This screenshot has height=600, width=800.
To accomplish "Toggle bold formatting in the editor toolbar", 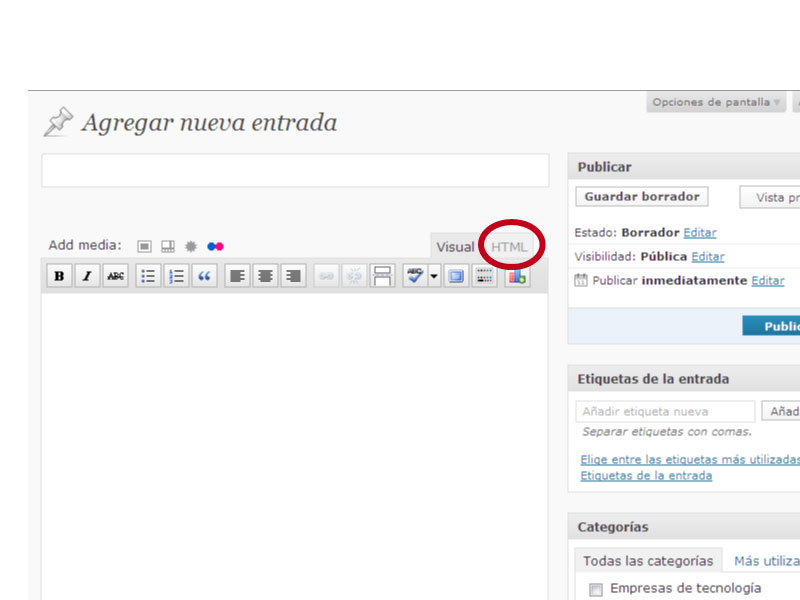I will [59, 276].
